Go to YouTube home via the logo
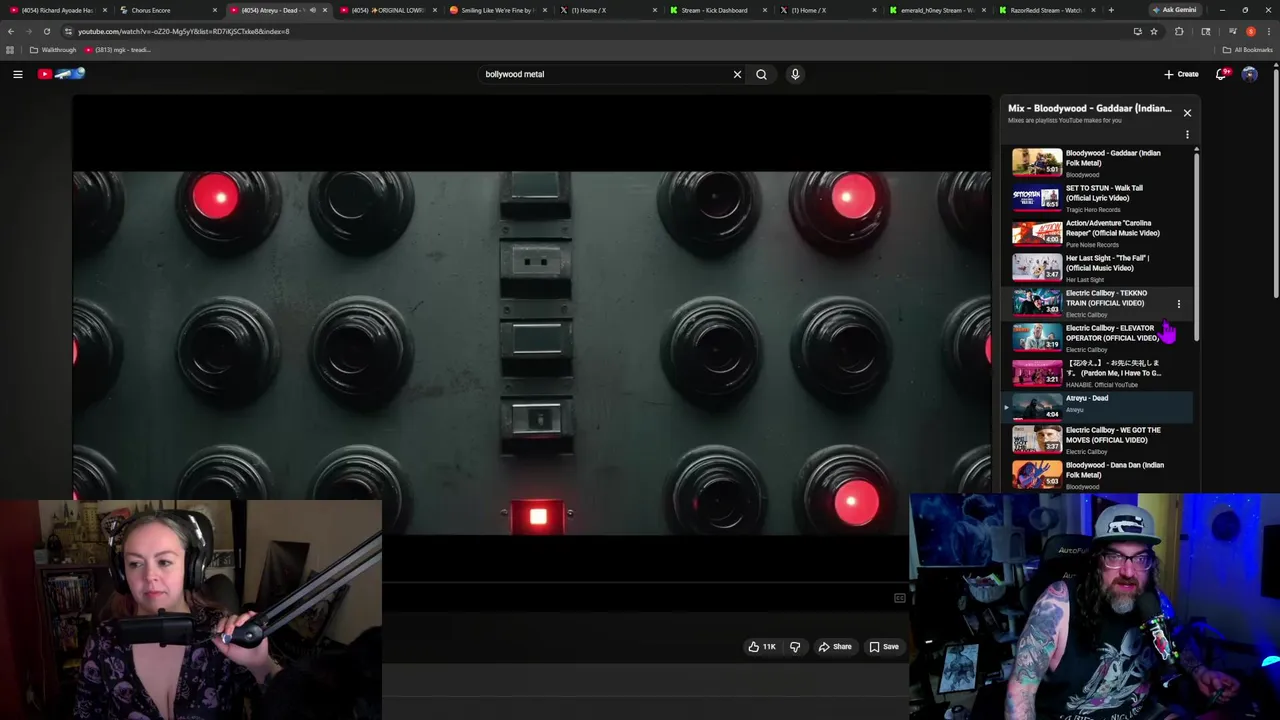 pos(62,74)
